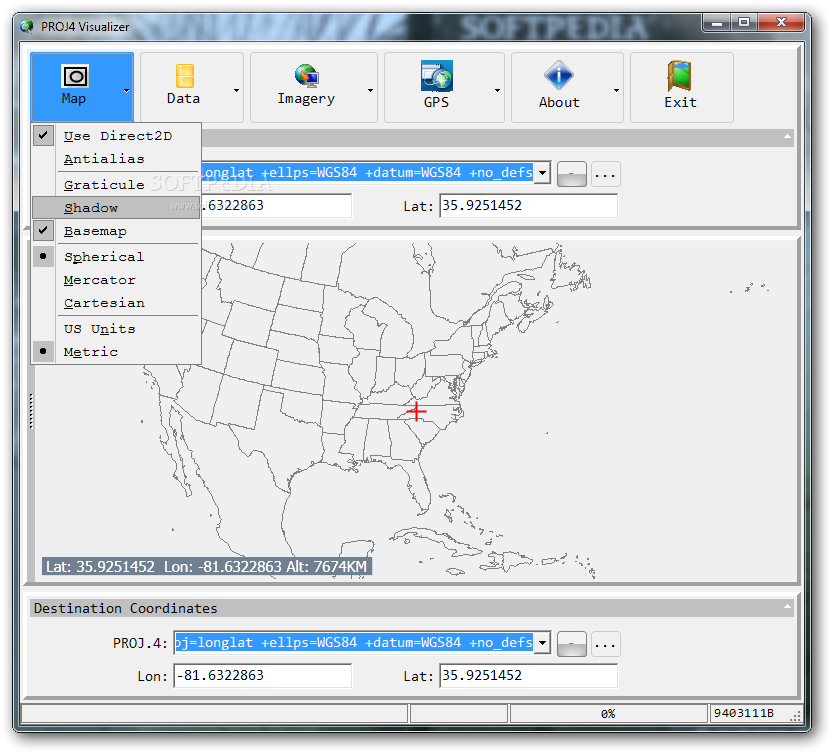Collapse the source coordinates panel arrow
Screen dimensions: 832x753
click(787, 137)
